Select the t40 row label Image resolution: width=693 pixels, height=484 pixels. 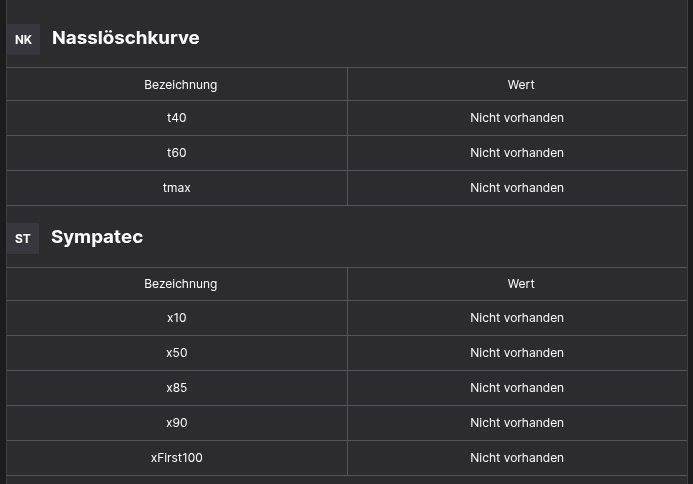pos(176,118)
